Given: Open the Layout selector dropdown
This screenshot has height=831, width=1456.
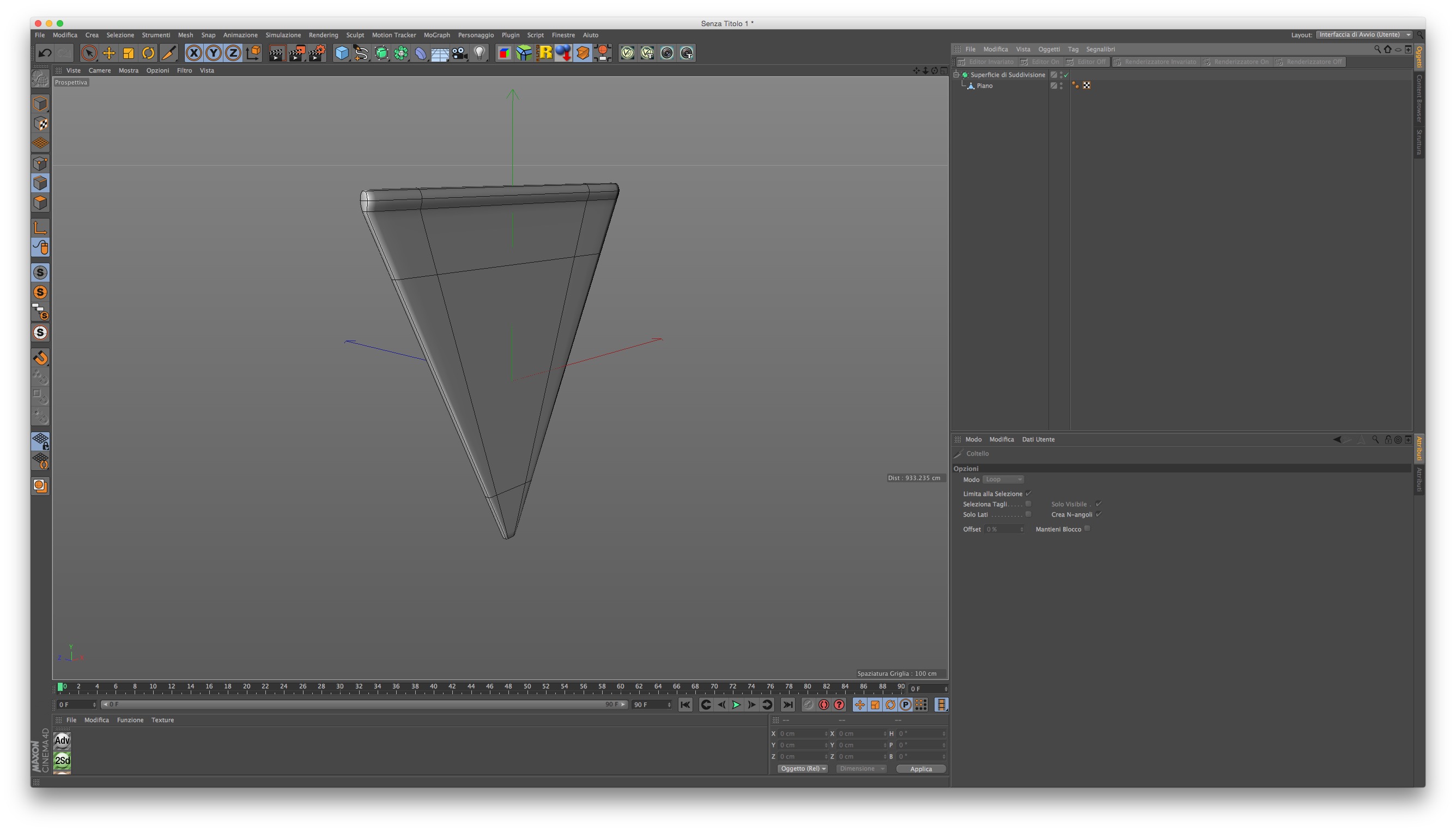Looking at the screenshot, I should [x=1363, y=35].
